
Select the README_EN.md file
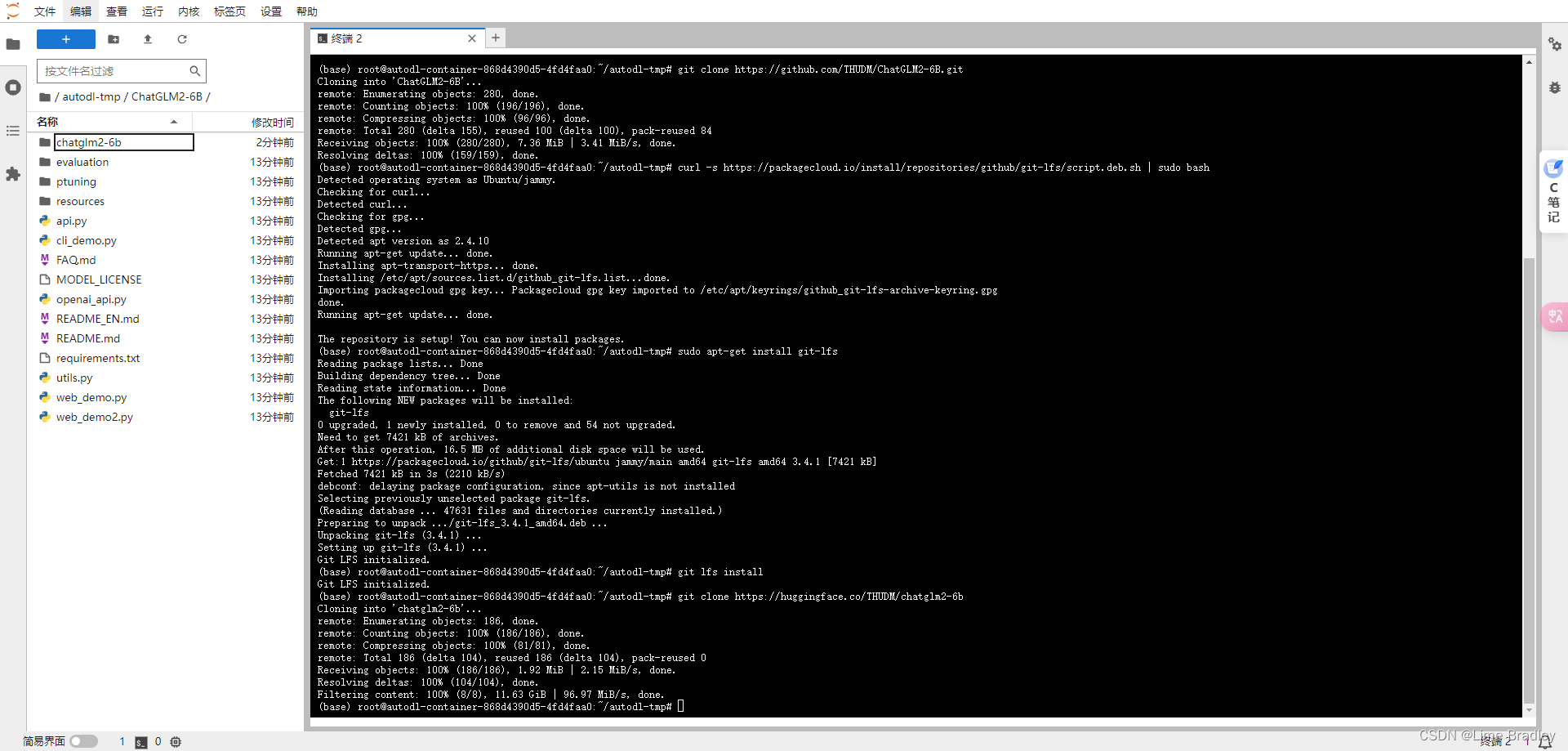pyautogui.click(x=166, y=319)
